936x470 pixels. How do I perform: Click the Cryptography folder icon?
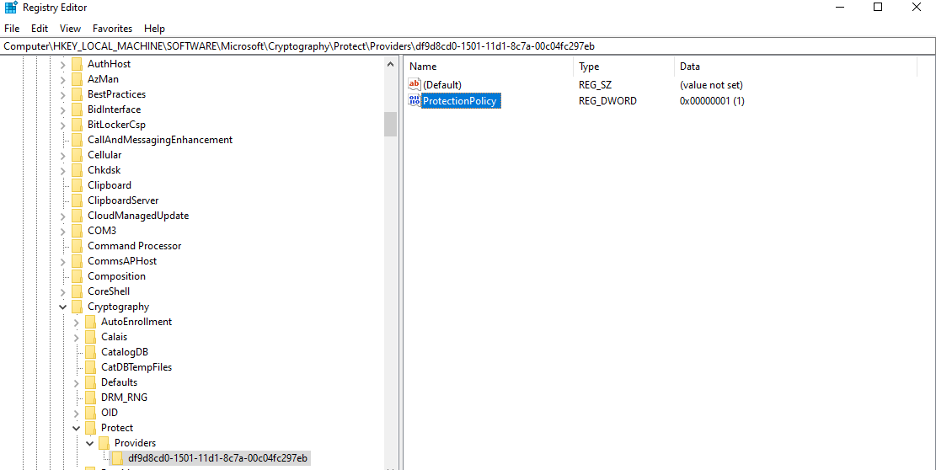click(x=77, y=307)
